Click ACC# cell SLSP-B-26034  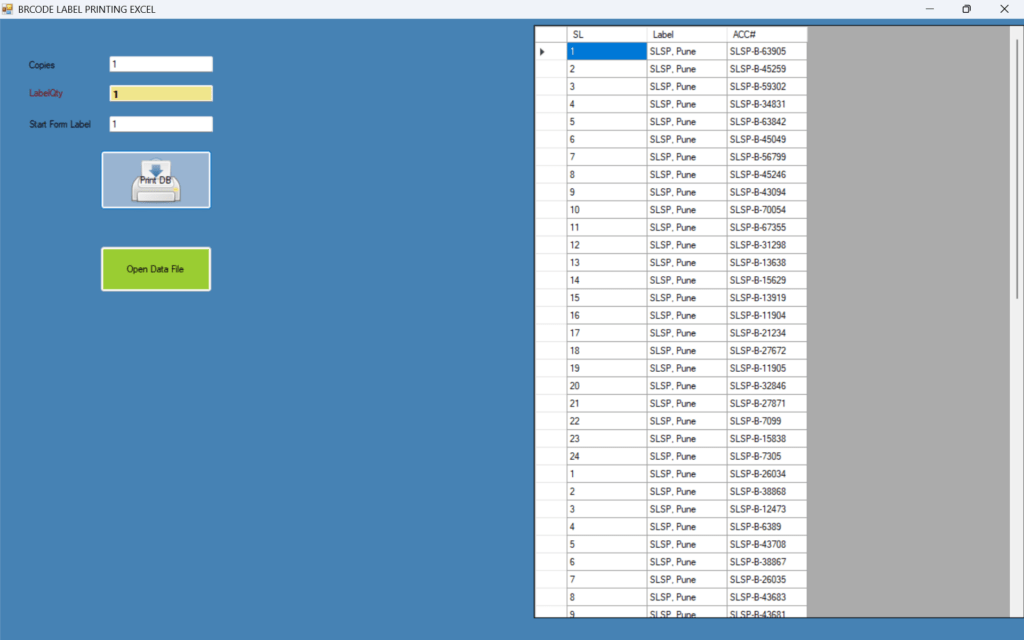point(766,474)
